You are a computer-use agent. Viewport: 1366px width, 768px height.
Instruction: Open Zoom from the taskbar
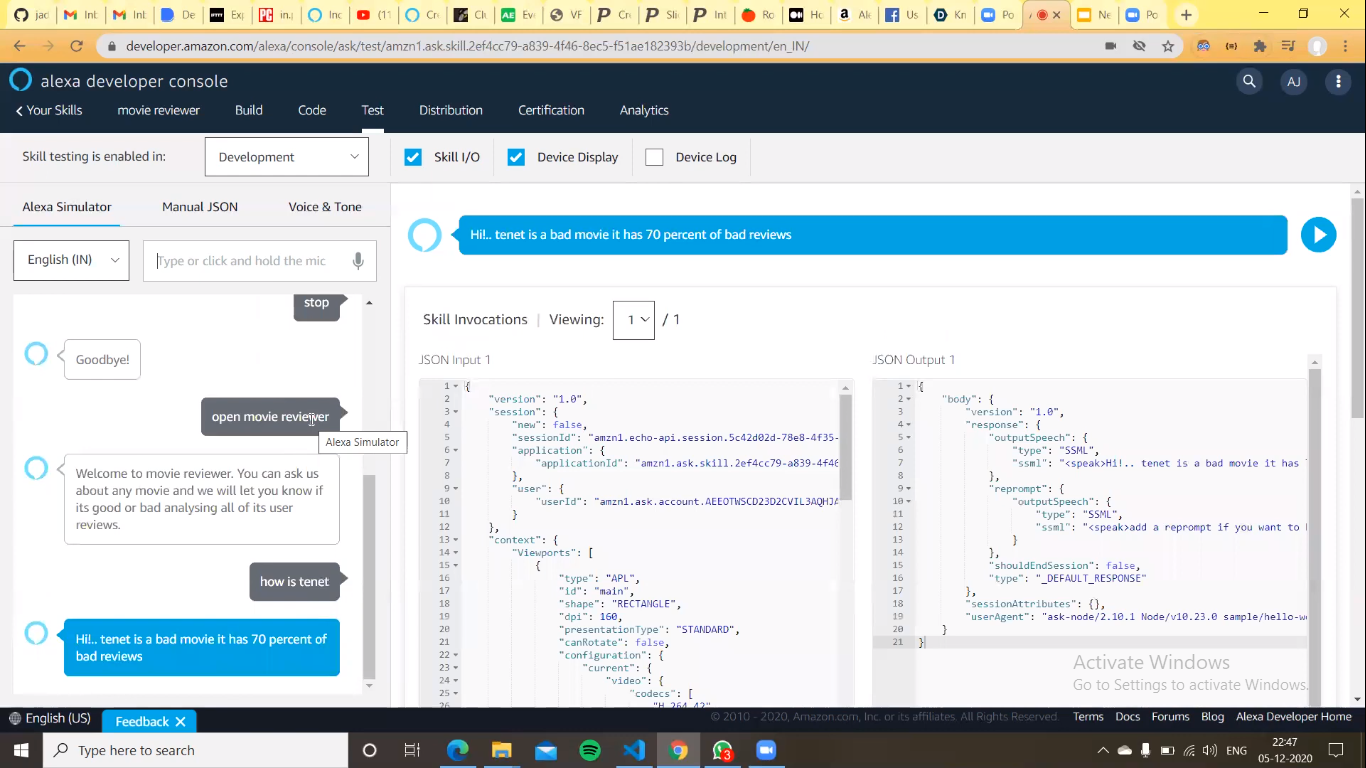point(766,750)
